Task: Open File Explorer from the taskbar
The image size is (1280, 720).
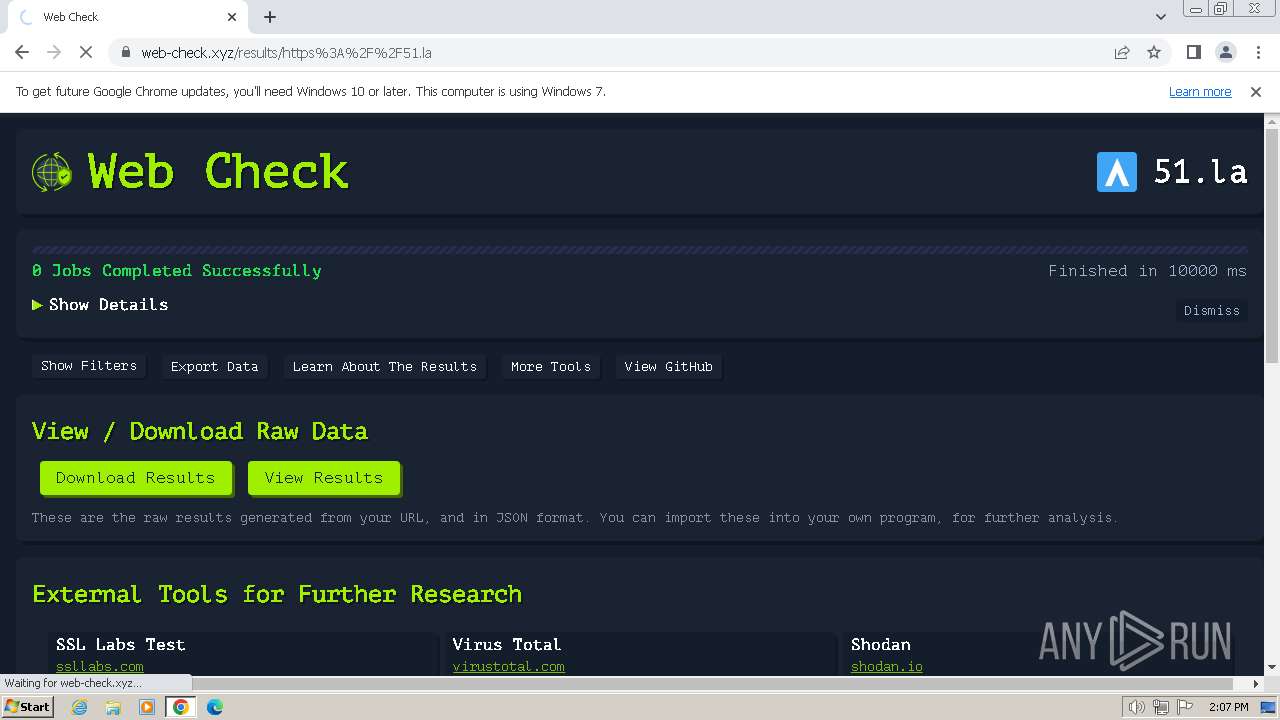Action: [113, 707]
